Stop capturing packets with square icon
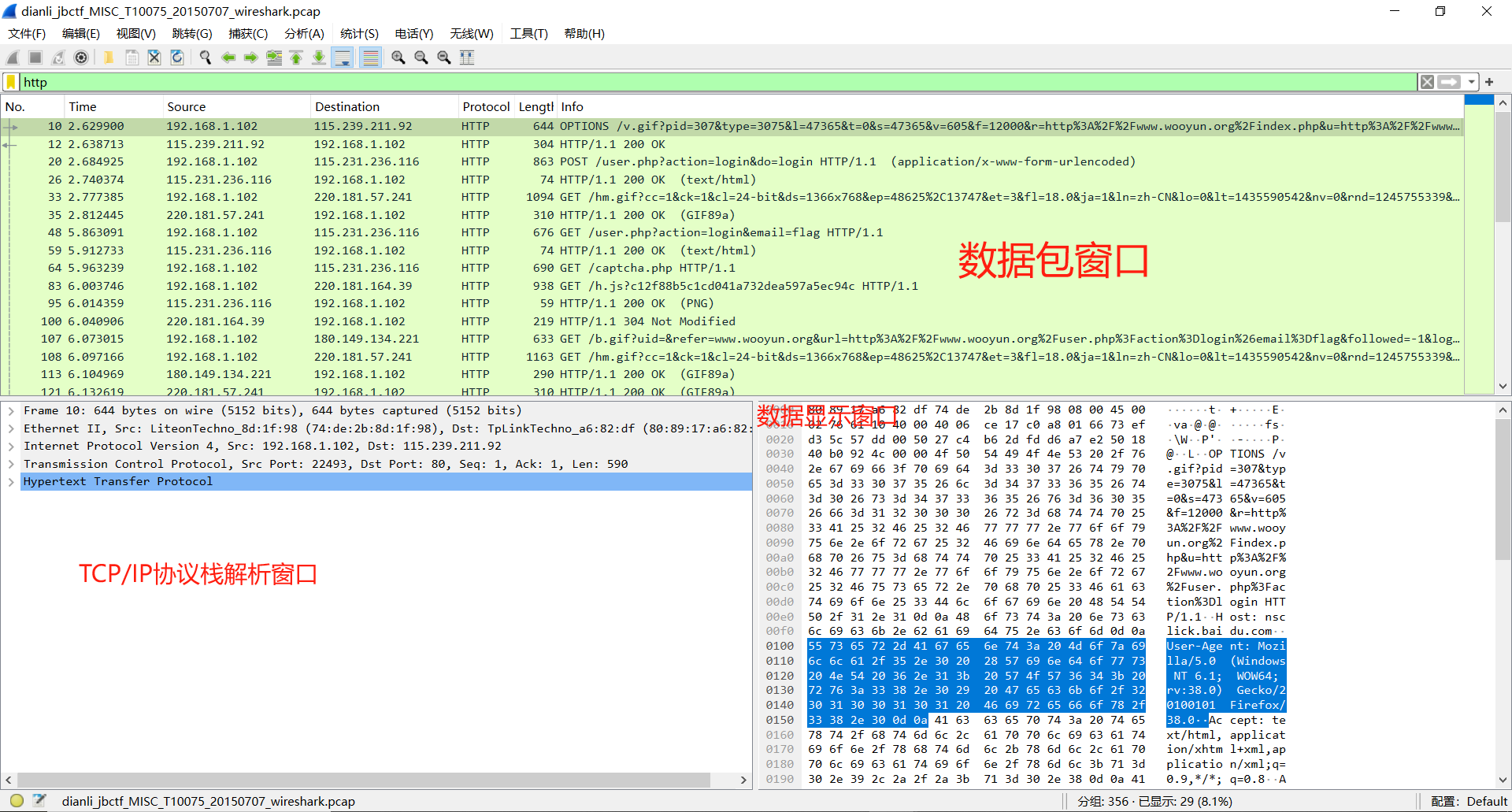Viewport: 1512px width, 812px height. coord(35,57)
